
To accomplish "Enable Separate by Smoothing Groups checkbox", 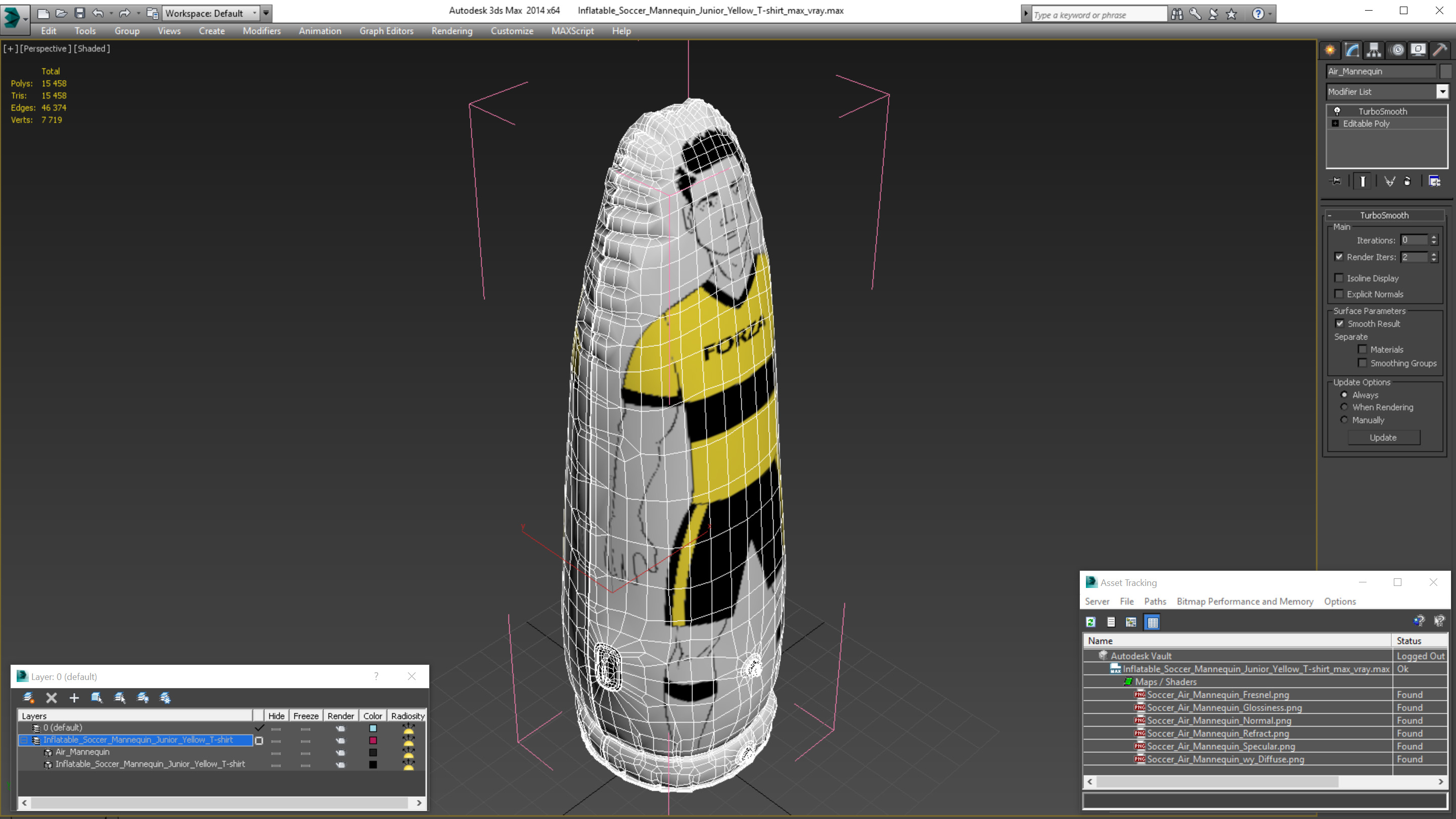I will (1362, 363).
